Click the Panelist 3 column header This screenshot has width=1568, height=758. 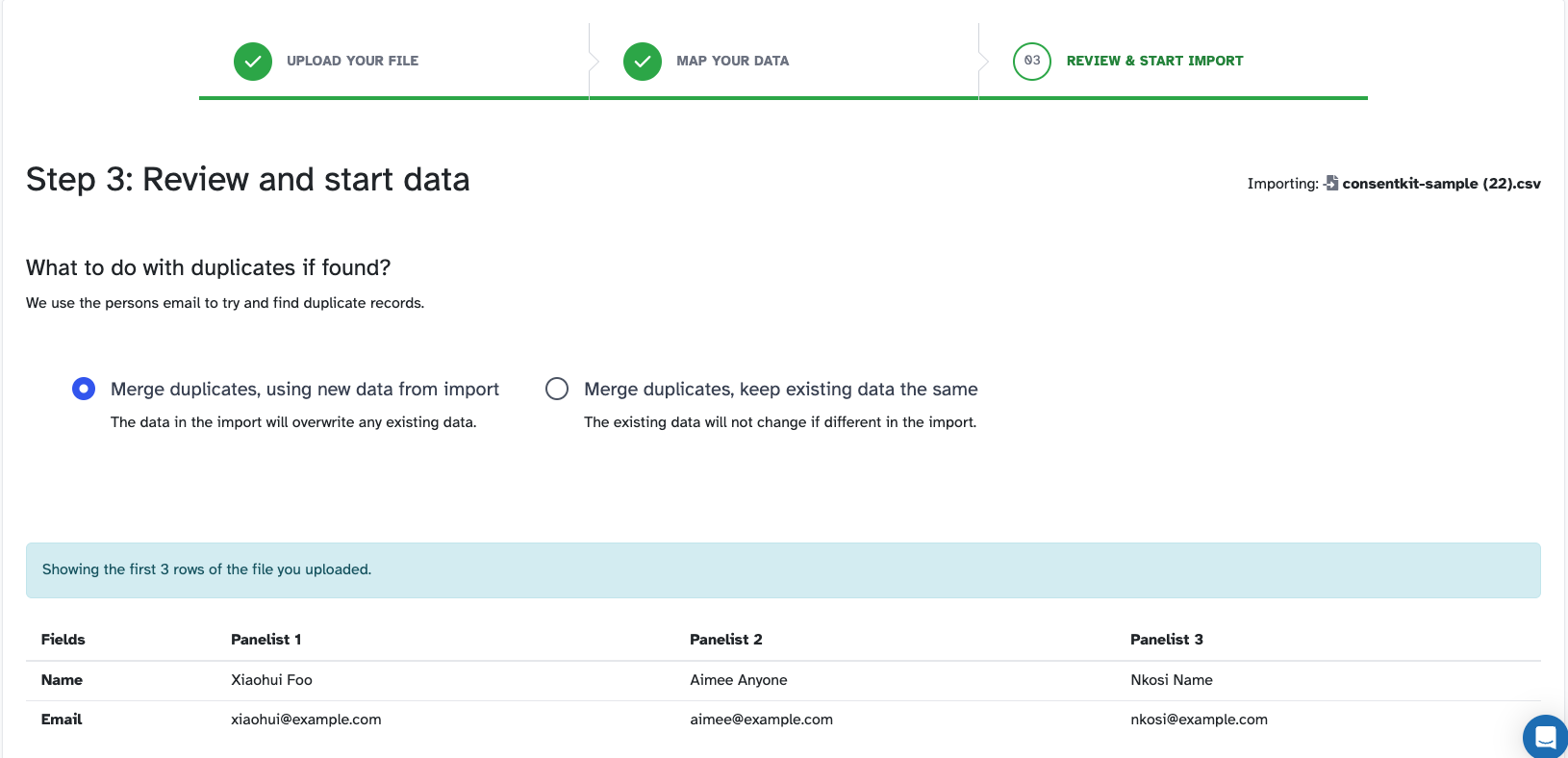1167,640
